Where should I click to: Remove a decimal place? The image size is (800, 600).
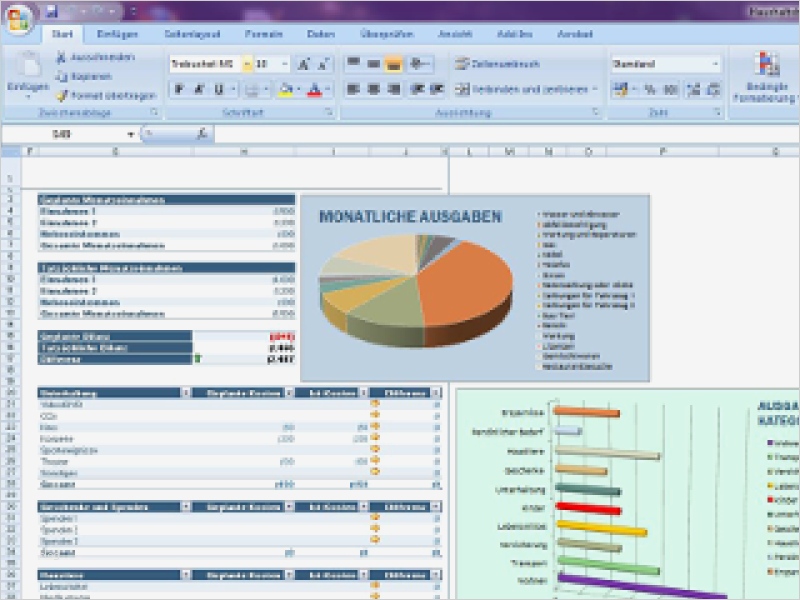point(714,90)
